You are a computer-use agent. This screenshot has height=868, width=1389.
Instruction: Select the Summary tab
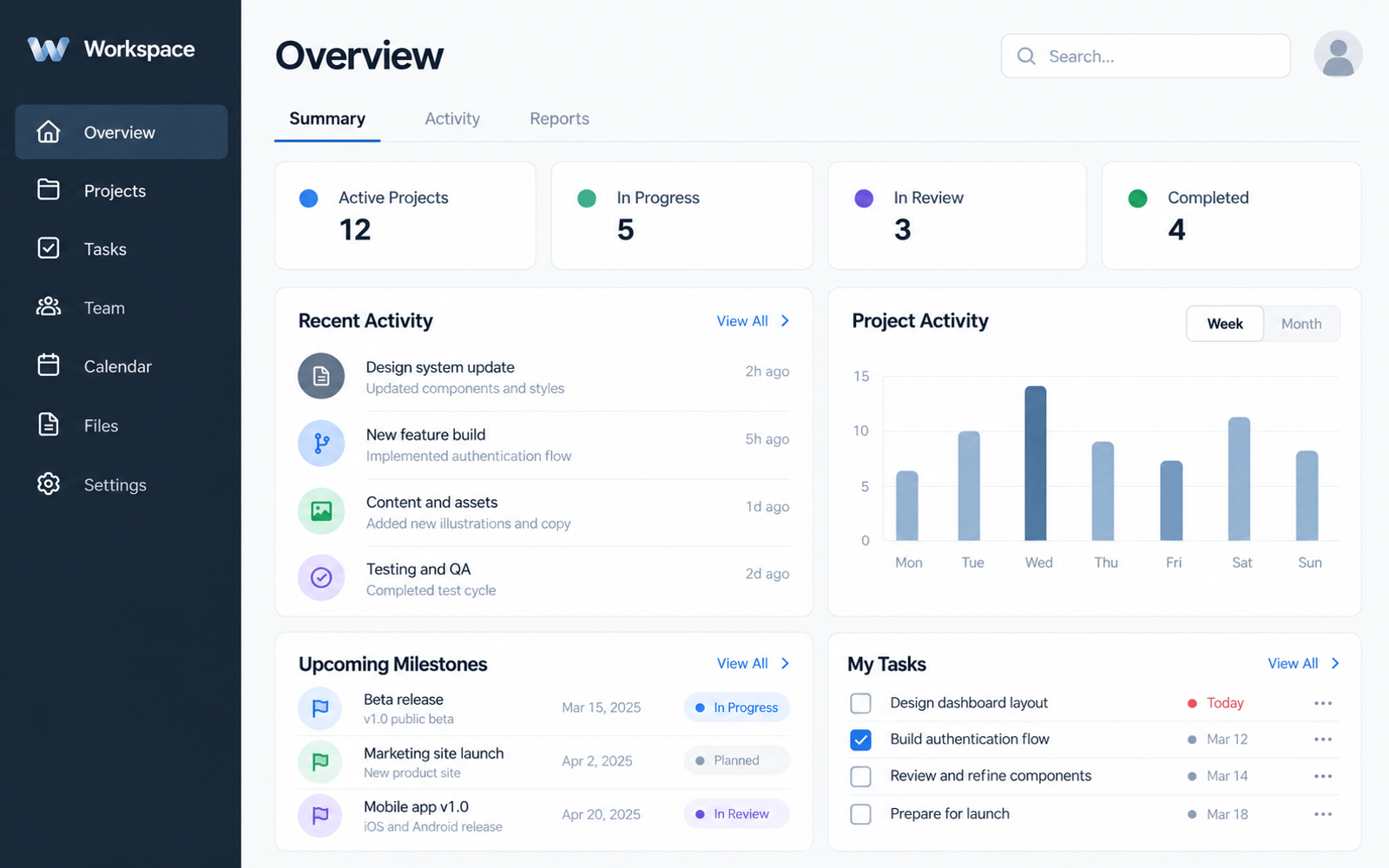[x=327, y=119]
